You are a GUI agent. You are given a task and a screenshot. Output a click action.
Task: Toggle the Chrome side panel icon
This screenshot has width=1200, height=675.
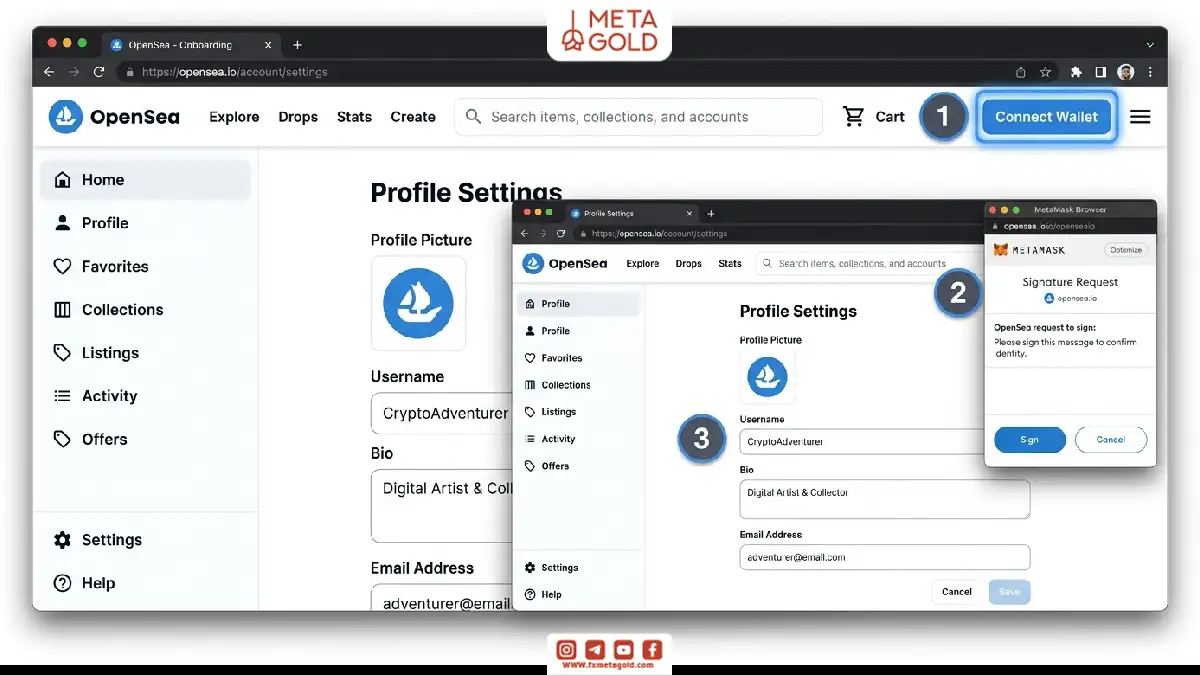pyautogui.click(x=1100, y=72)
